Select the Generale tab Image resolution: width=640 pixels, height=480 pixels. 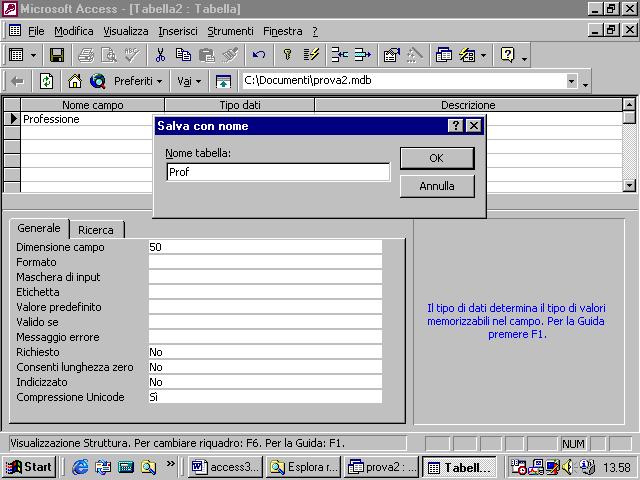pyautogui.click(x=39, y=228)
